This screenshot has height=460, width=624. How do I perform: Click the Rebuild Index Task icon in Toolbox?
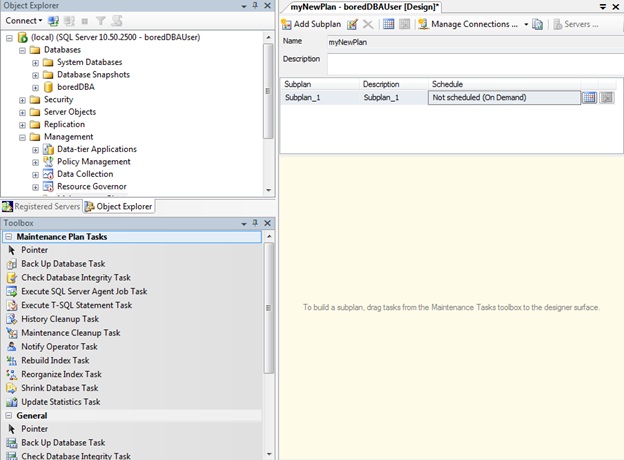pos(11,361)
